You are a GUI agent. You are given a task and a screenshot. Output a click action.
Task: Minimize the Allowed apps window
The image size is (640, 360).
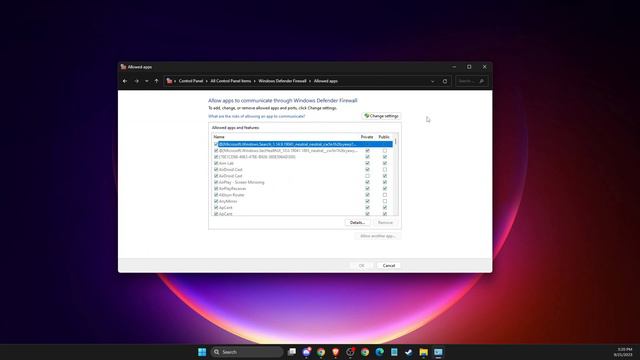(x=454, y=67)
